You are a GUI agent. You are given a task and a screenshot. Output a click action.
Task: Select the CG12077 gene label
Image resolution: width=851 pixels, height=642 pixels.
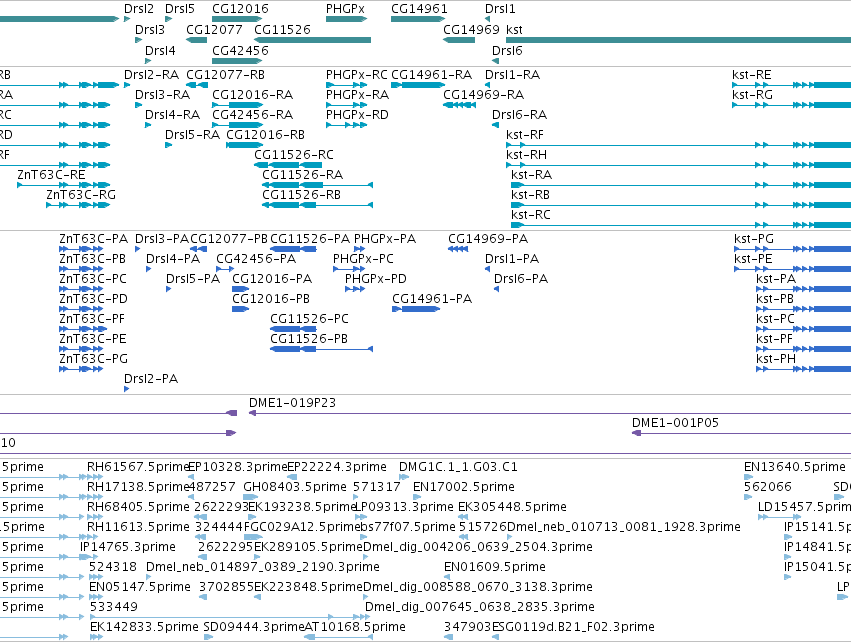pos(214,29)
